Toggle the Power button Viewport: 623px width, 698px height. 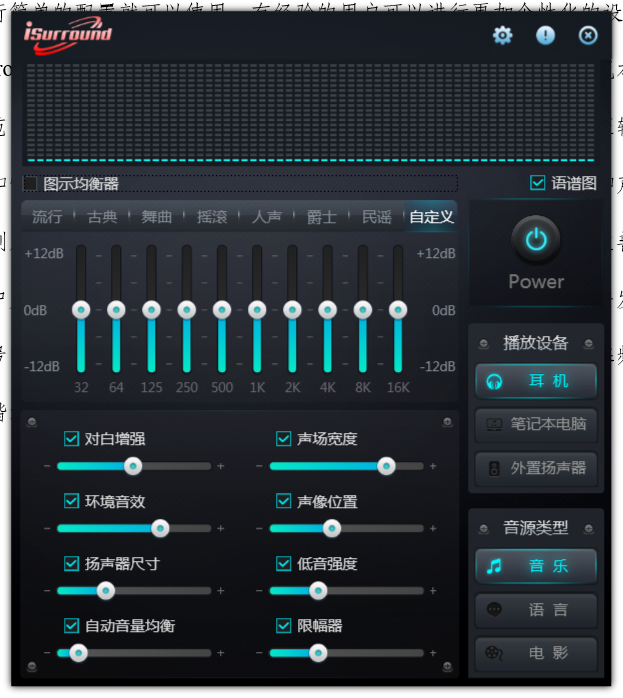[x=536, y=241]
